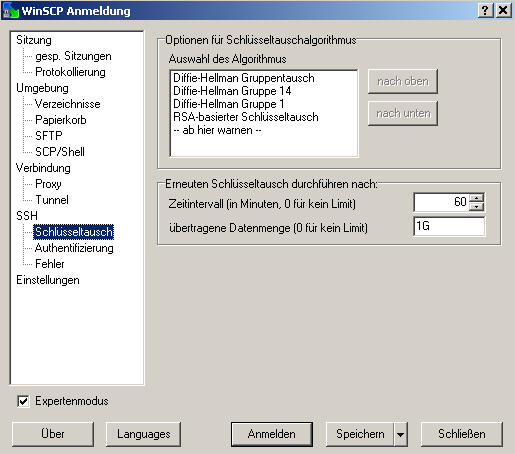Click the WinSCP title bar icon
This screenshot has height=454, width=515.
10,11
